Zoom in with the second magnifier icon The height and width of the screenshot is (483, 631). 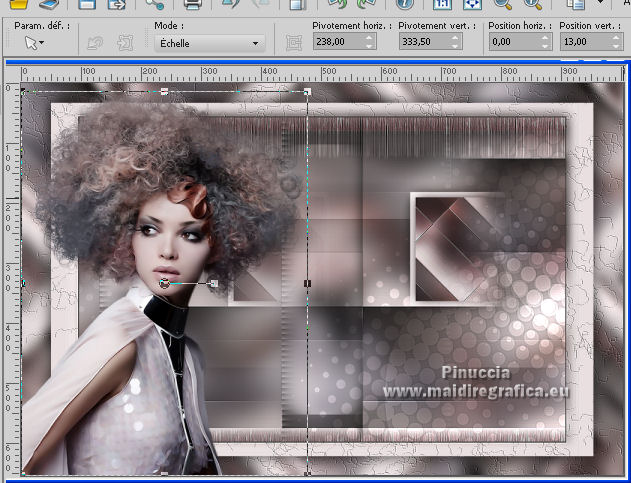click(x=532, y=4)
